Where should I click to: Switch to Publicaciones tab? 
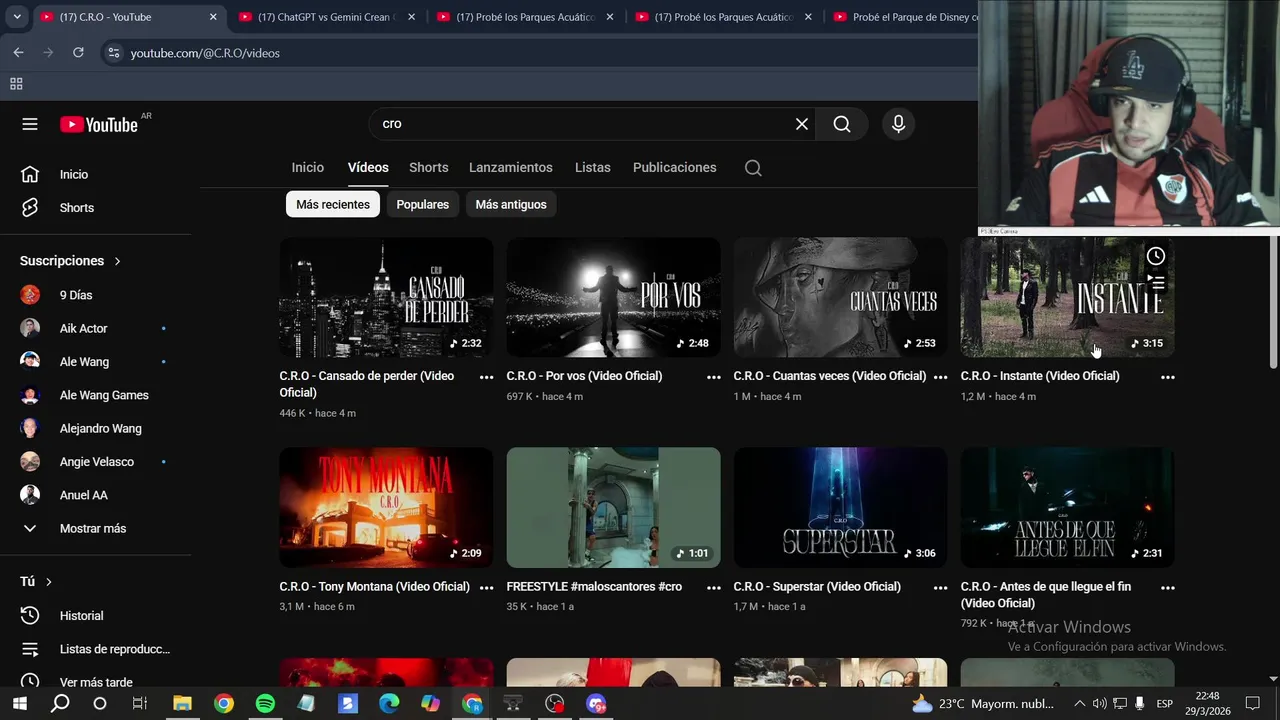[674, 168]
